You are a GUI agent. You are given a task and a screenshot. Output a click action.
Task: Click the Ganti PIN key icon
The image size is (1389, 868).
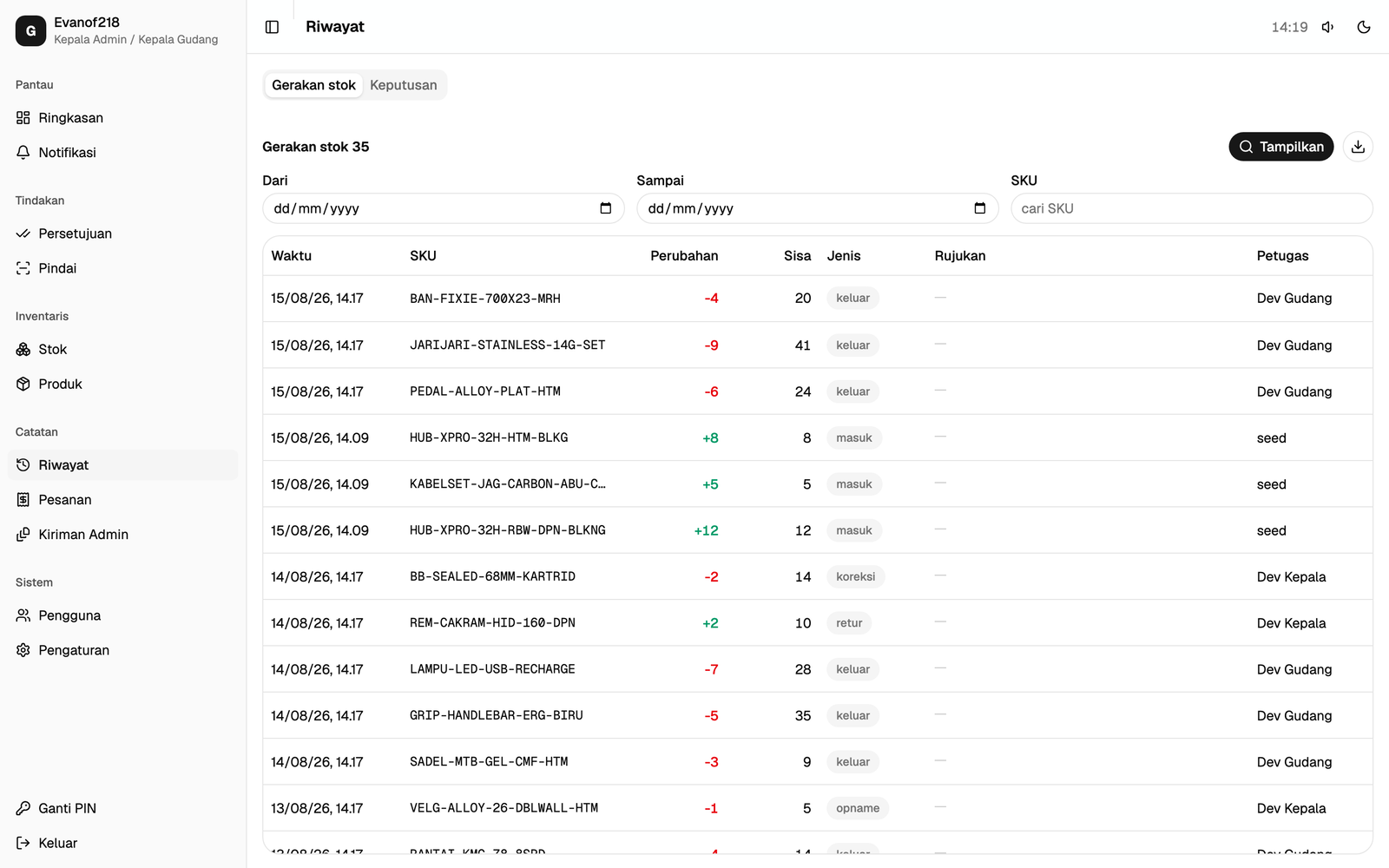23,808
